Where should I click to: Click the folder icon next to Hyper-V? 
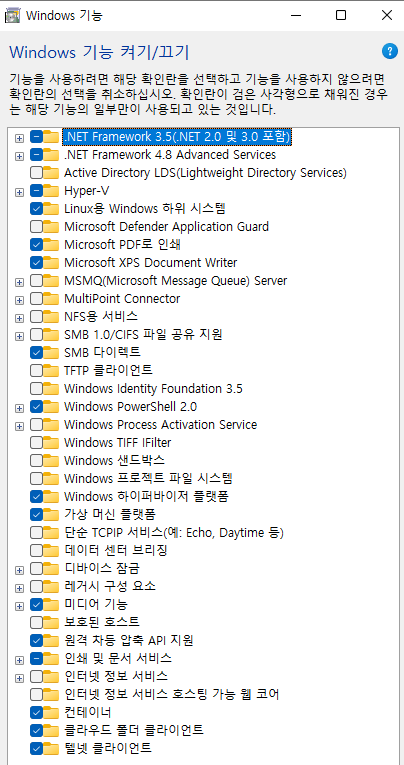pyautogui.click(x=50, y=191)
